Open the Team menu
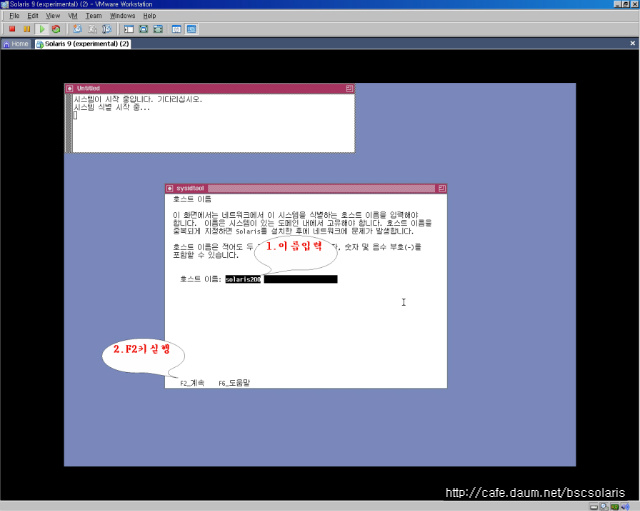 (93, 16)
